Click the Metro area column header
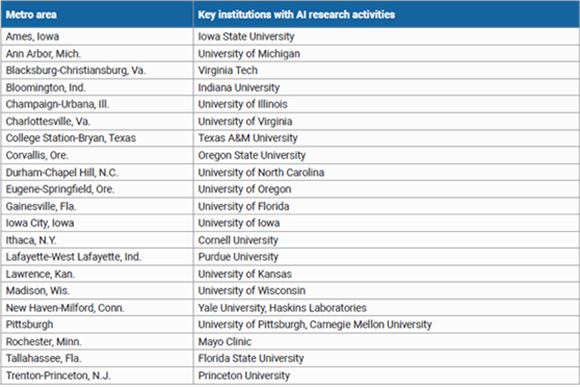 (x=97, y=14)
